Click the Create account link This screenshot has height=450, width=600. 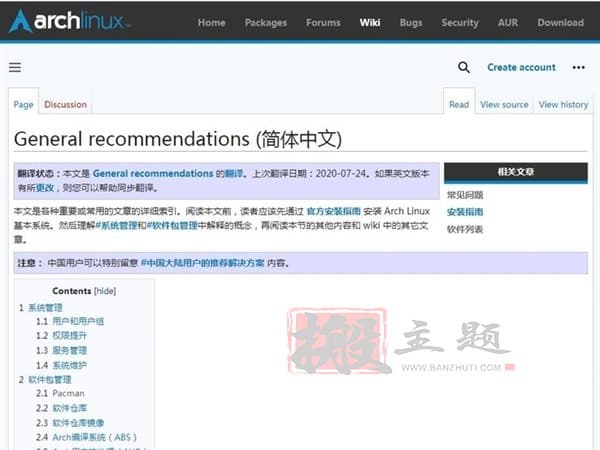click(x=521, y=67)
